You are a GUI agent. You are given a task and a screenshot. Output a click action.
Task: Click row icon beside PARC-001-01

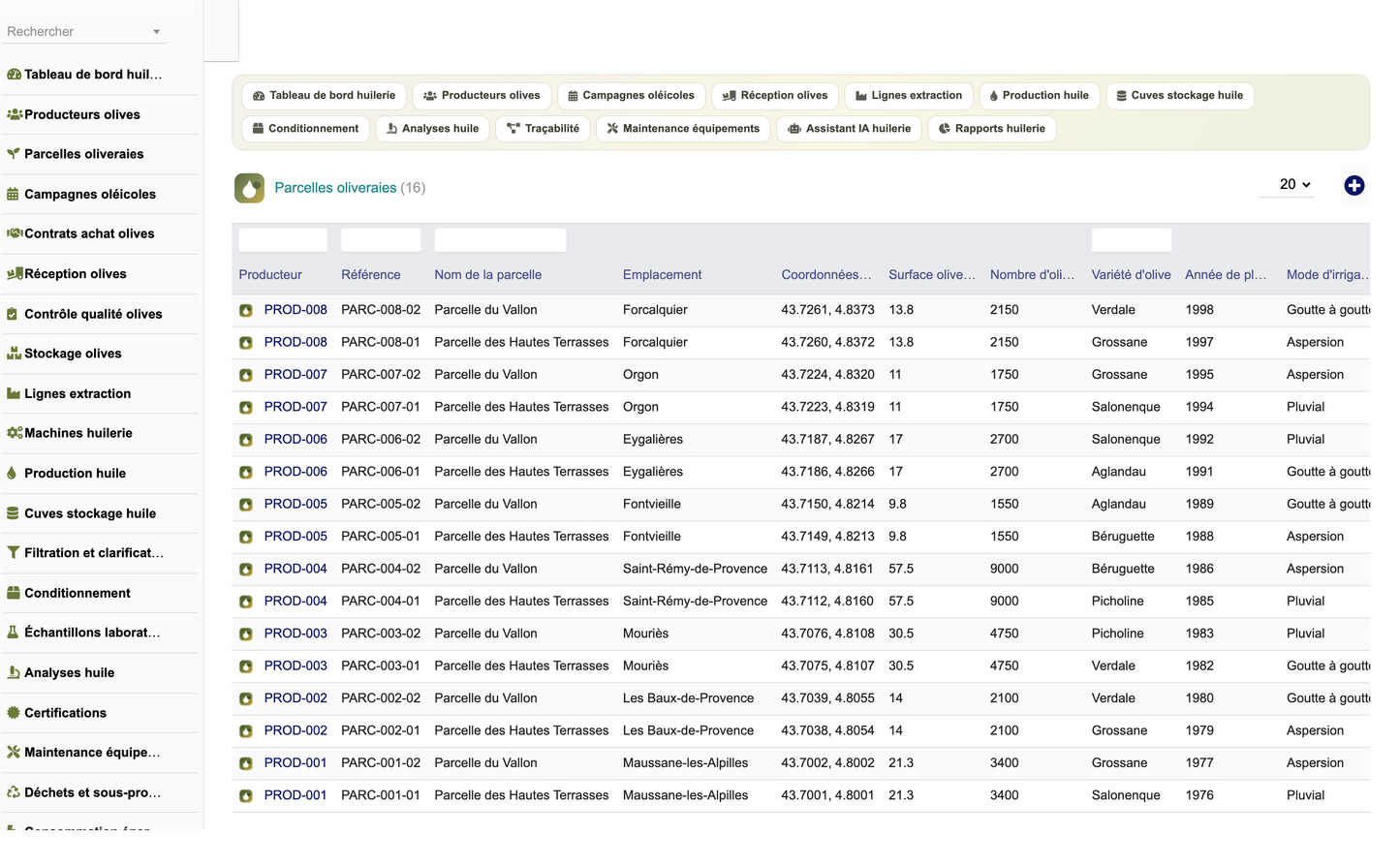[246, 795]
